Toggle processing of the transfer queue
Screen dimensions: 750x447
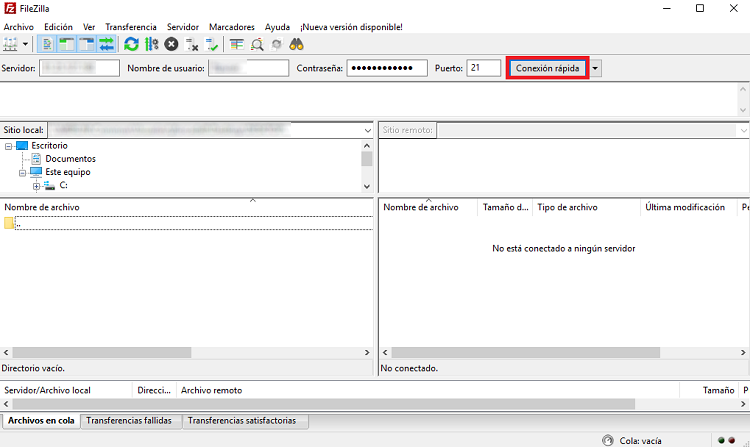(151, 44)
